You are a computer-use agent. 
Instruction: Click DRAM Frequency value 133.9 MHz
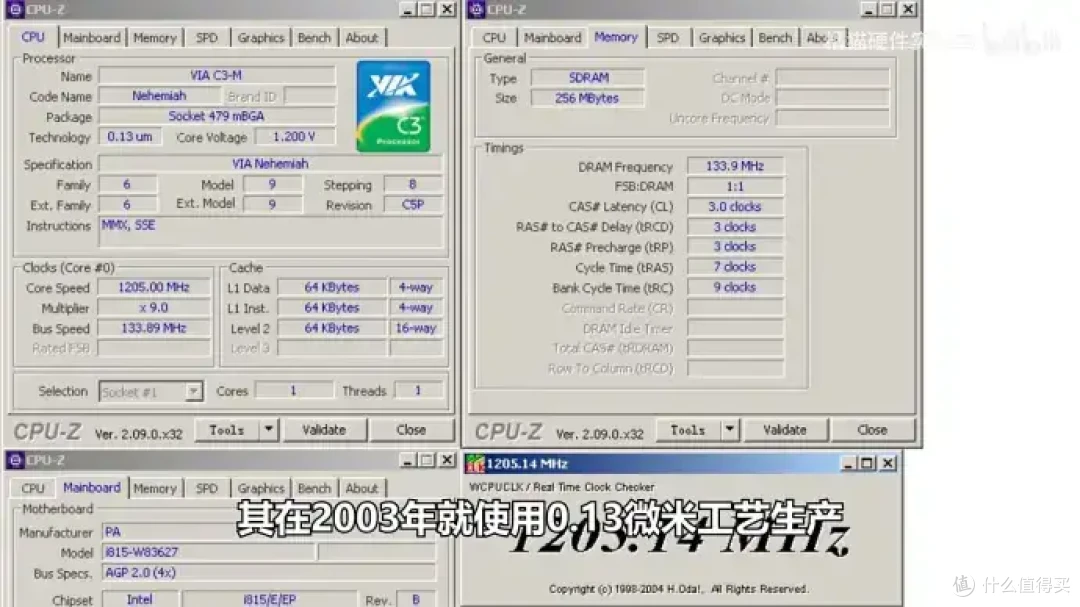point(735,166)
